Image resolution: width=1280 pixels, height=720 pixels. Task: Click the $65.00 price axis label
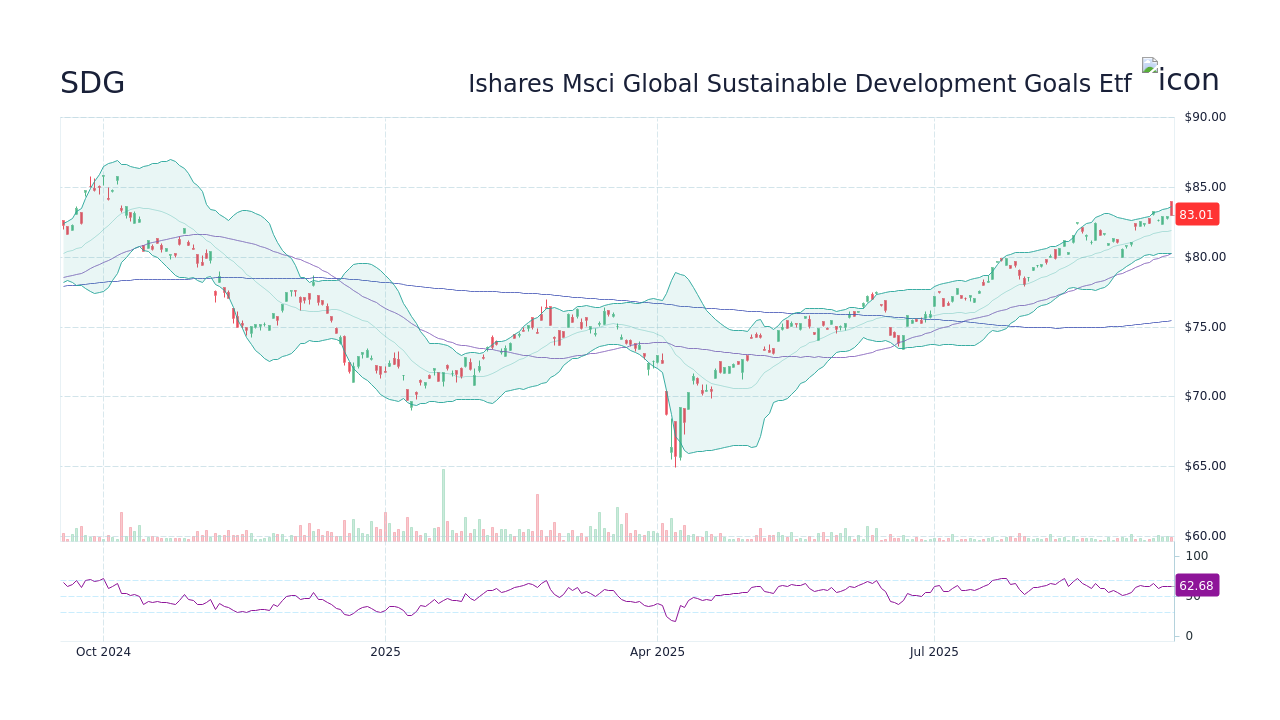click(x=1205, y=466)
